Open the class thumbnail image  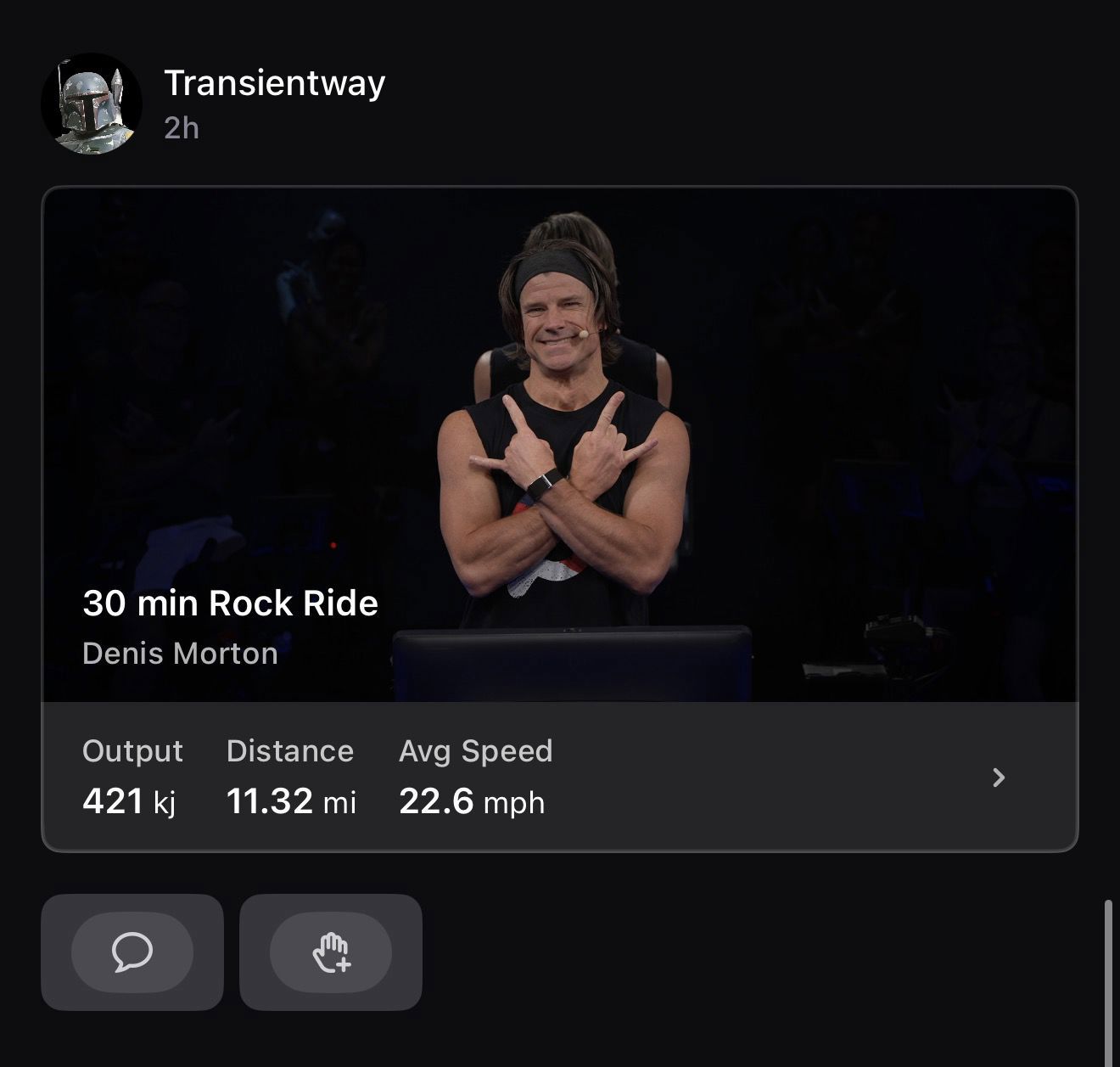(560, 445)
